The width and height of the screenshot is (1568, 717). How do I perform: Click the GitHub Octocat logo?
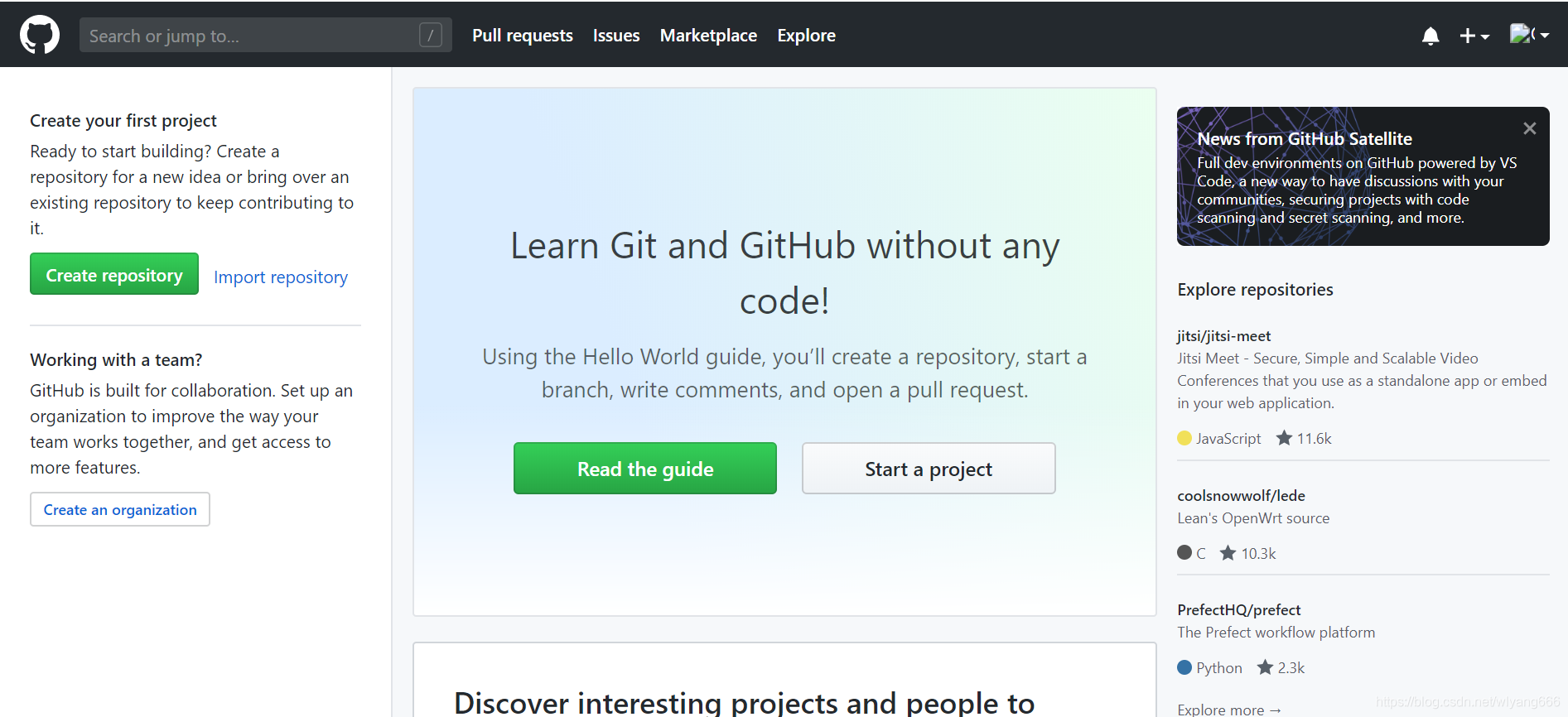(40, 35)
